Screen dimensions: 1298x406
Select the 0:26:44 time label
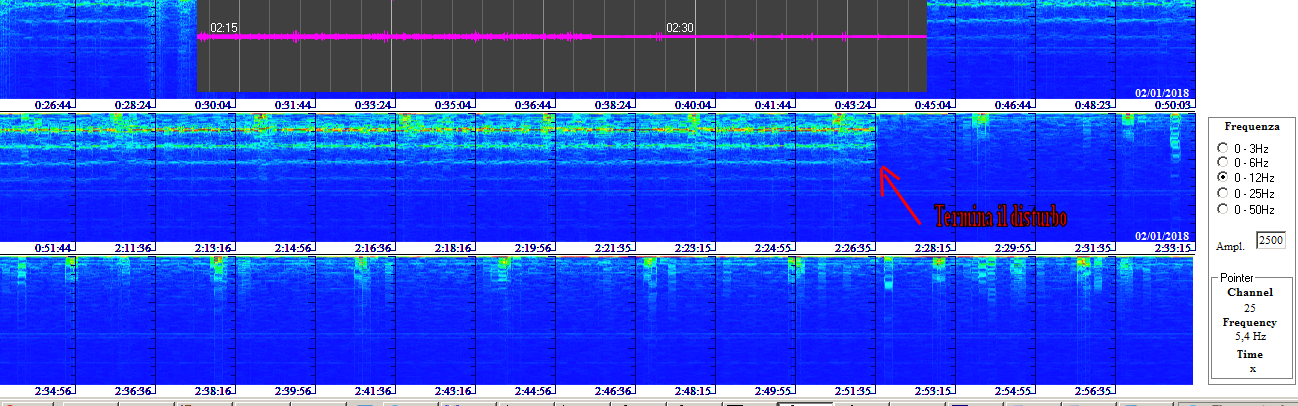click(x=53, y=104)
